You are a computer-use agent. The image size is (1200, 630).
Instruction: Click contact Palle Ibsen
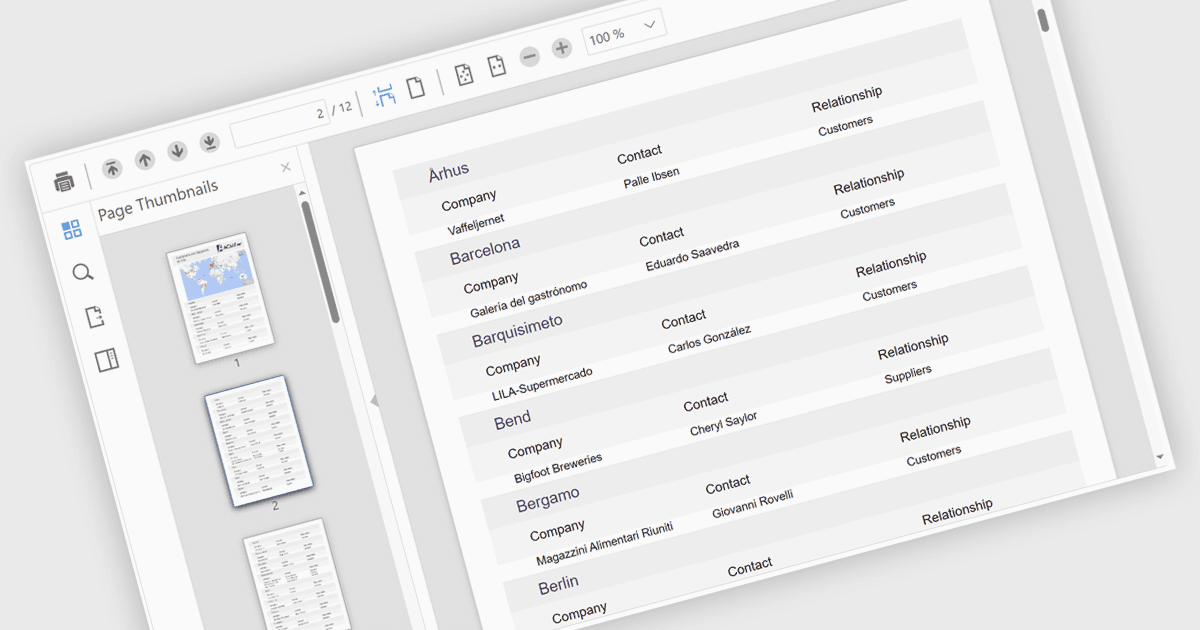[x=652, y=176]
